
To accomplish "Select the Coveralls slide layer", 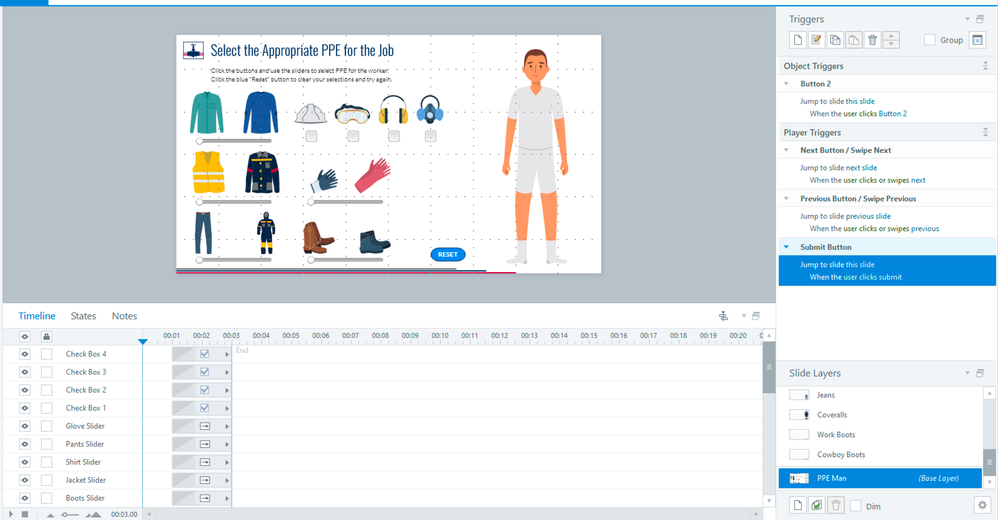I will [883, 415].
